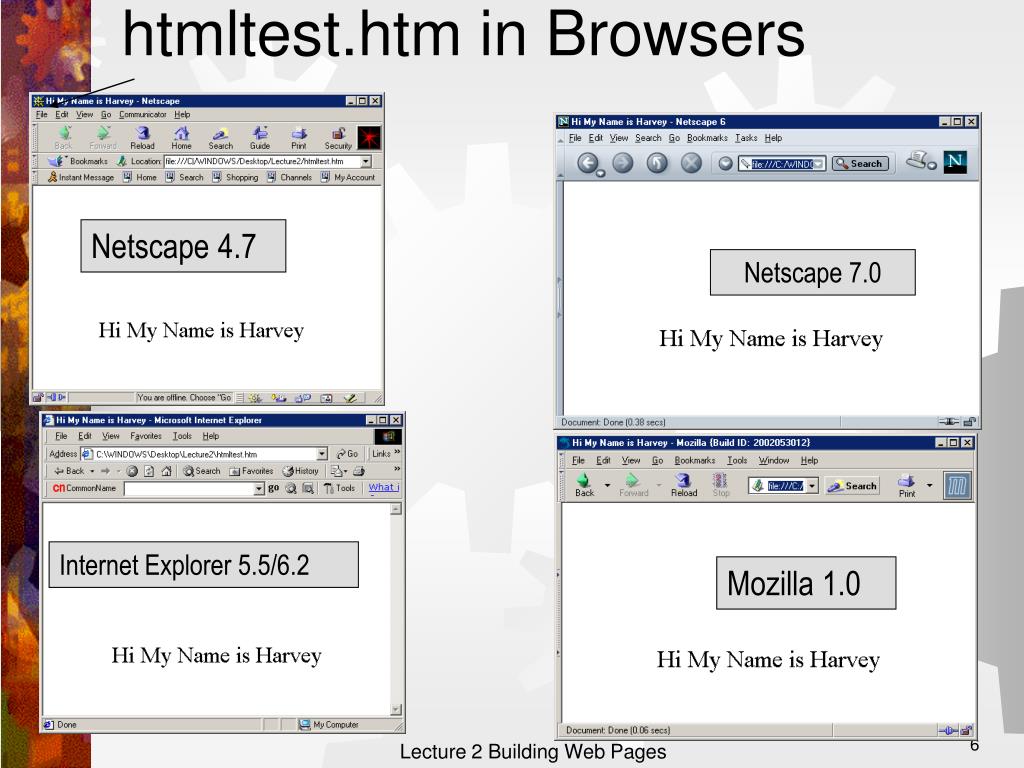
Task: Click Print button in Mozilla 1.0 toolbar
Action: [x=907, y=485]
